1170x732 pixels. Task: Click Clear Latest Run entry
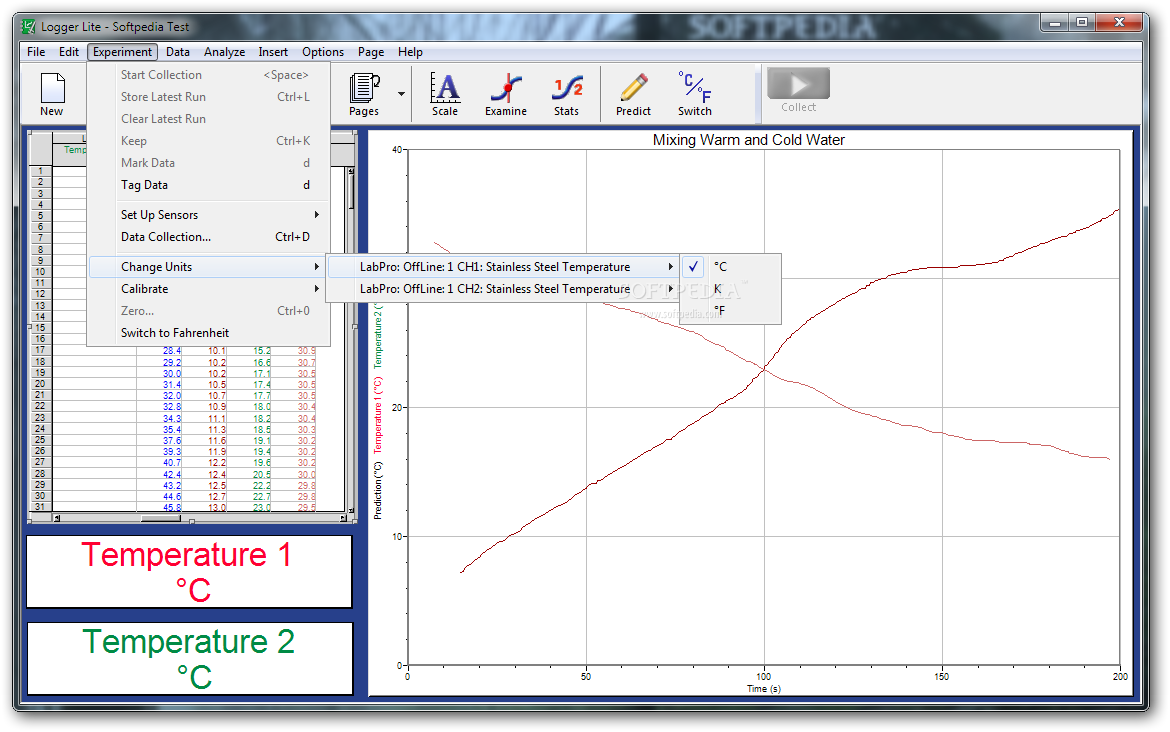click(x=208, y=119)
